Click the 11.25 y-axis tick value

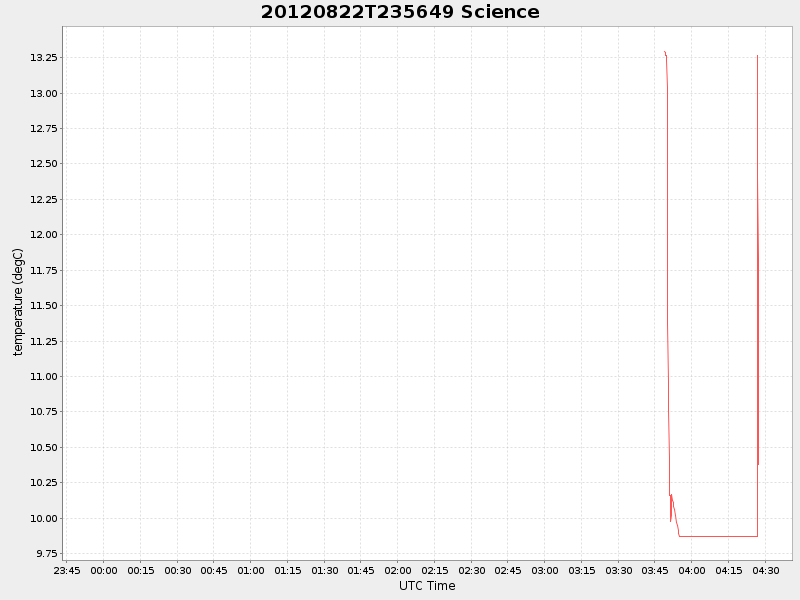click(43, 341)
